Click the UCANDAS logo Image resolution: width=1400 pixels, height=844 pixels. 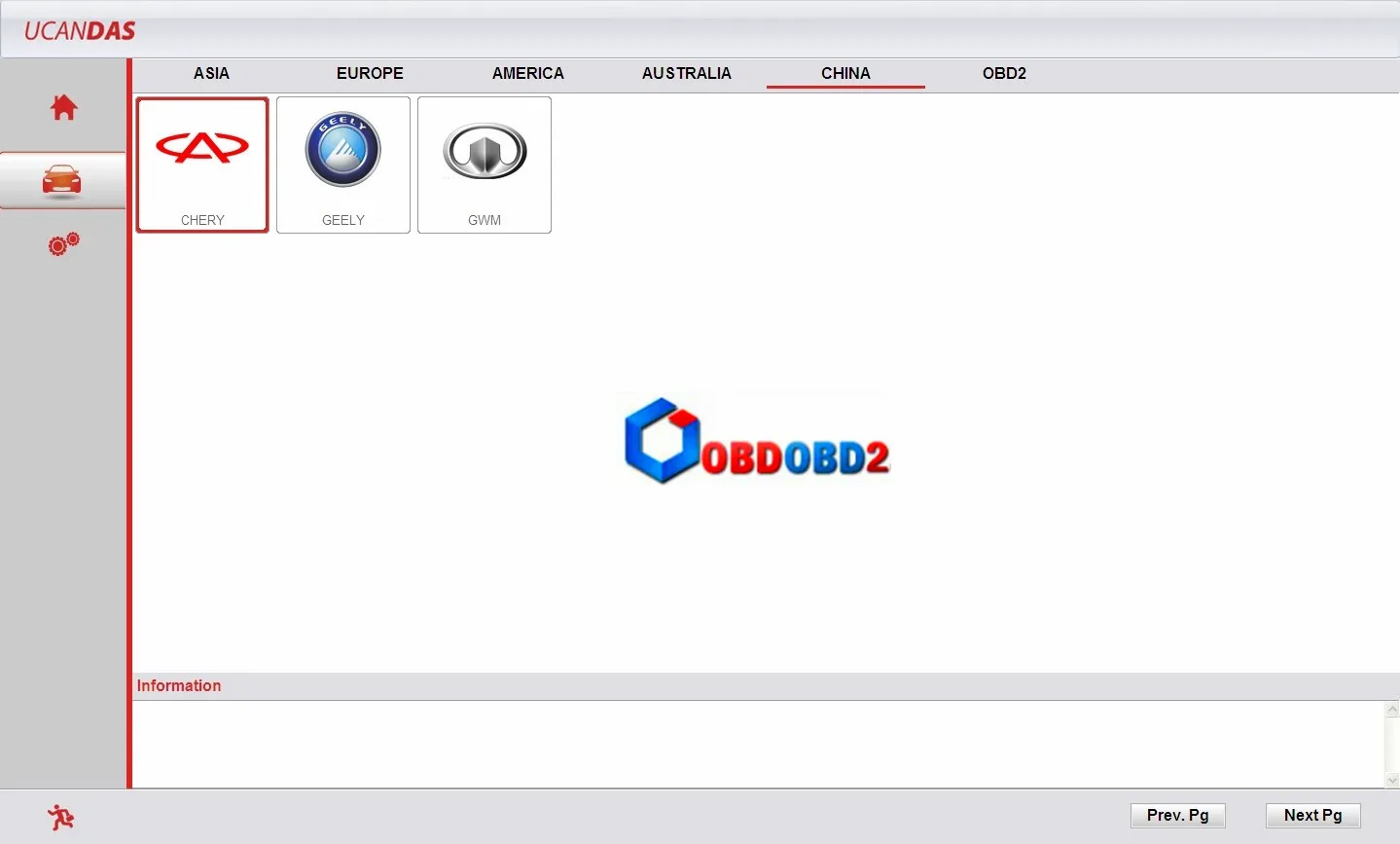coord(80,31)
